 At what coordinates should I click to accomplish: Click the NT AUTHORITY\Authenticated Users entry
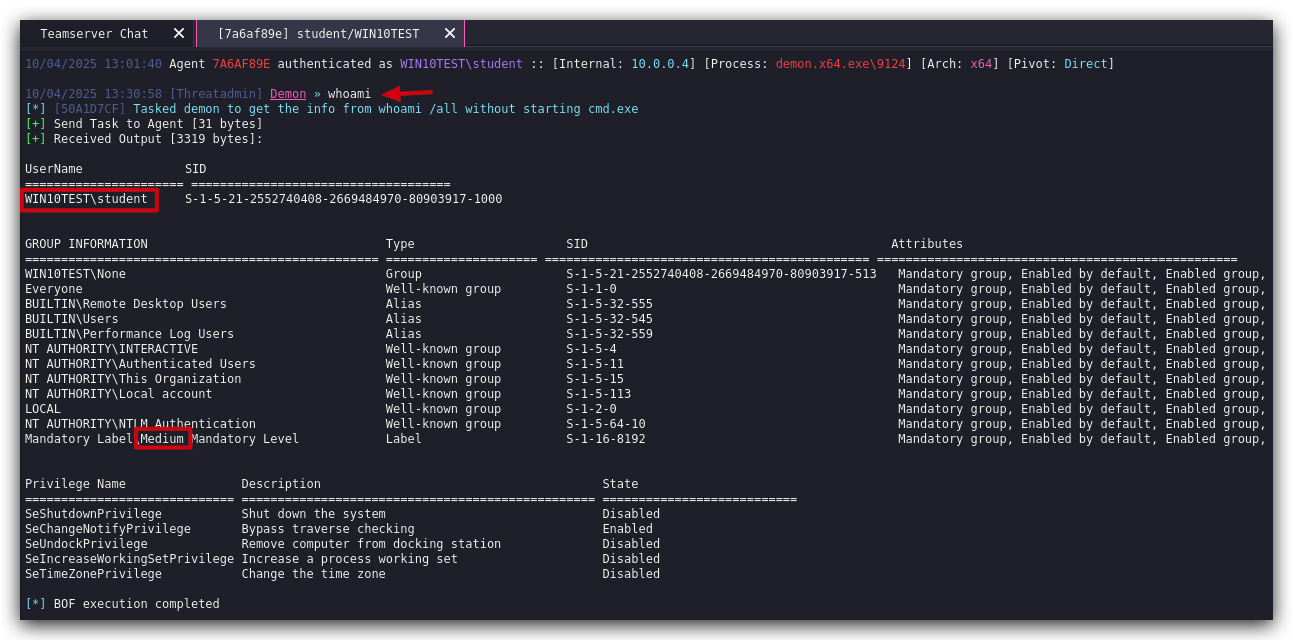pos(140,364)
